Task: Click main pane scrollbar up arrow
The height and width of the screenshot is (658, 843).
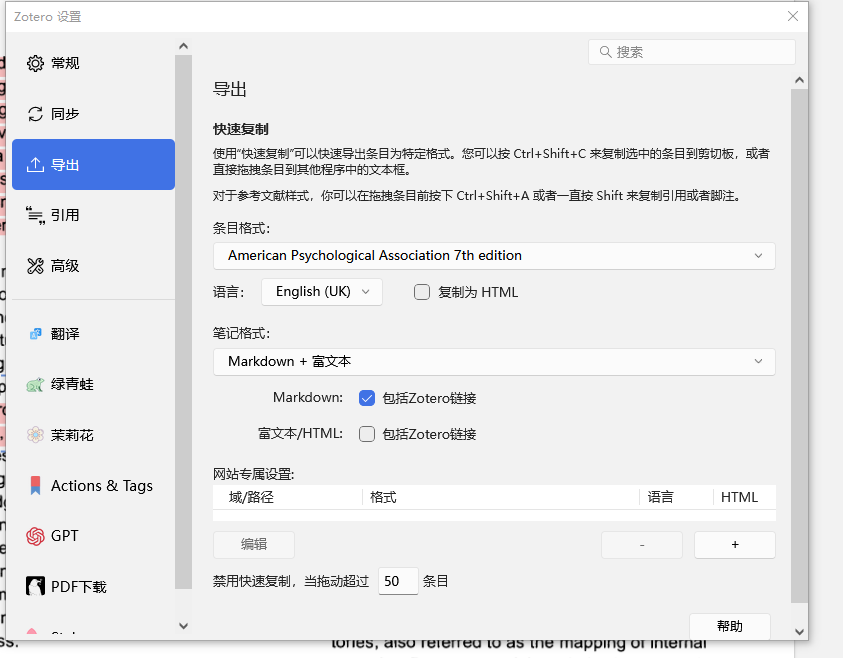Action: [799, 80]
